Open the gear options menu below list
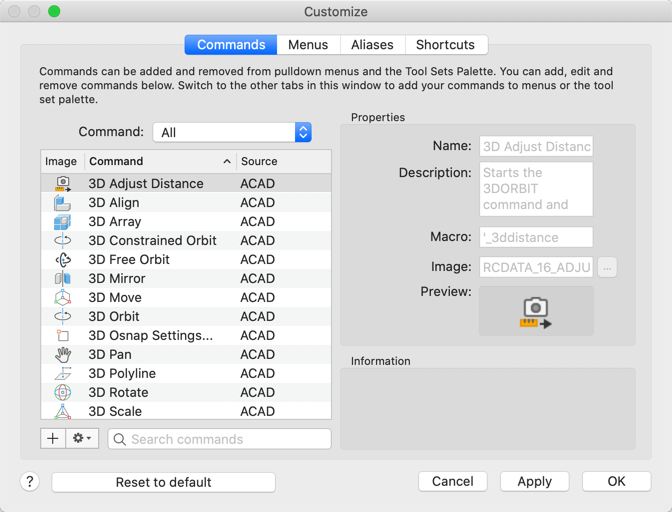Image resolution: width=672 pixels, height=512 pixels. coord(82,439)
